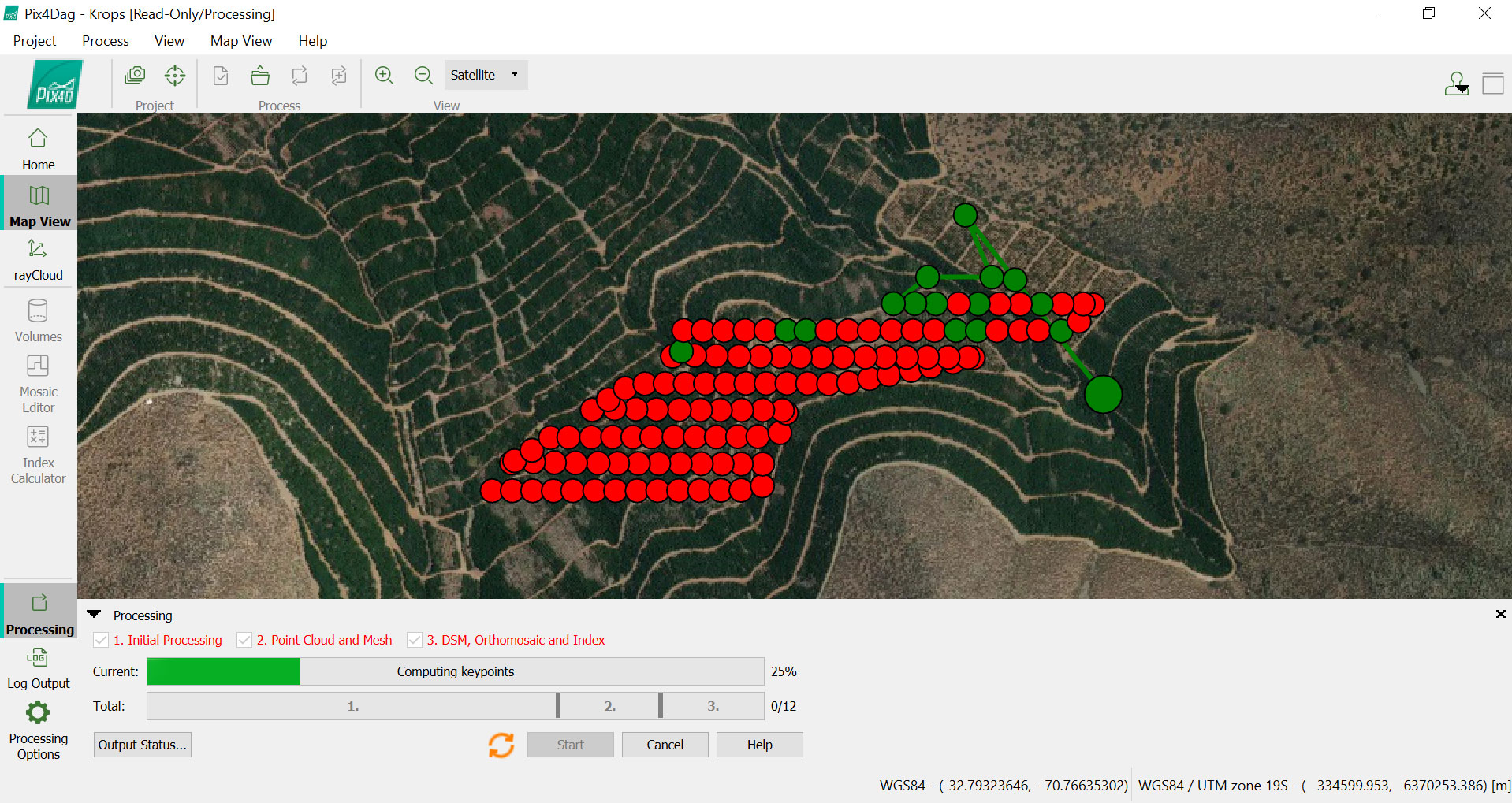
Task: Toggle 3. DSM, Orthomosaic and Index checkbox
Action: coord(415,640)
